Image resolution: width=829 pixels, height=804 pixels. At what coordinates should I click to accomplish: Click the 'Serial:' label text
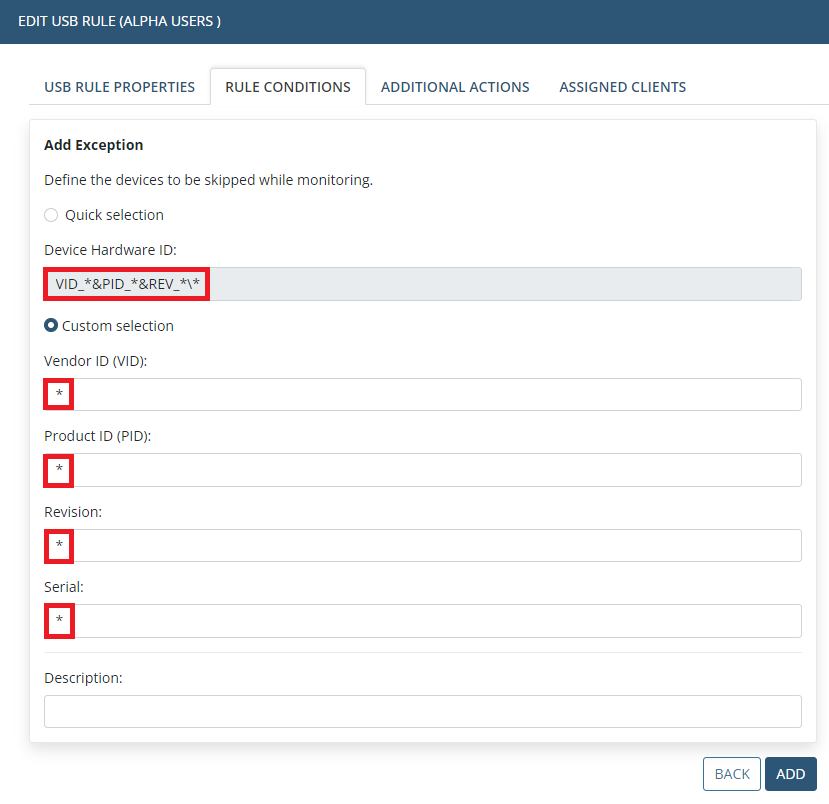[64, 587]
